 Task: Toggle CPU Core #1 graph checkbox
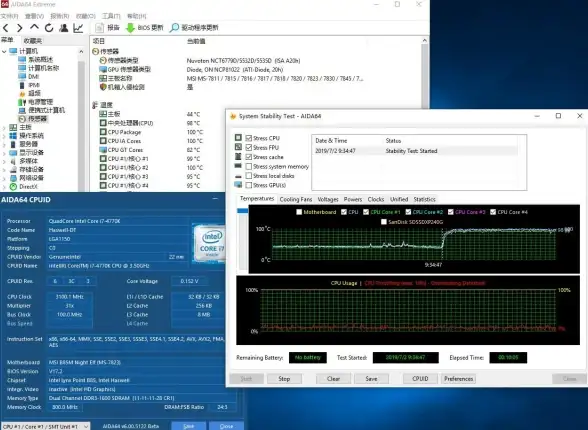coord(366,212)
